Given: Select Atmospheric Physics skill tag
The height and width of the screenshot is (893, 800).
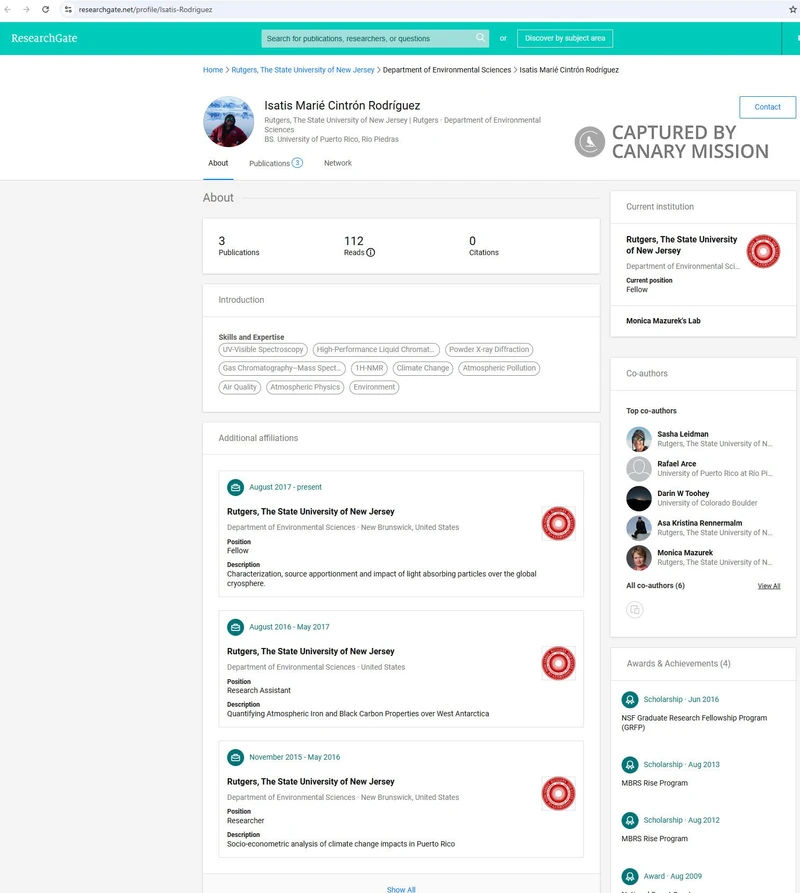Looking at the screenshot, I should pos(305,387).
